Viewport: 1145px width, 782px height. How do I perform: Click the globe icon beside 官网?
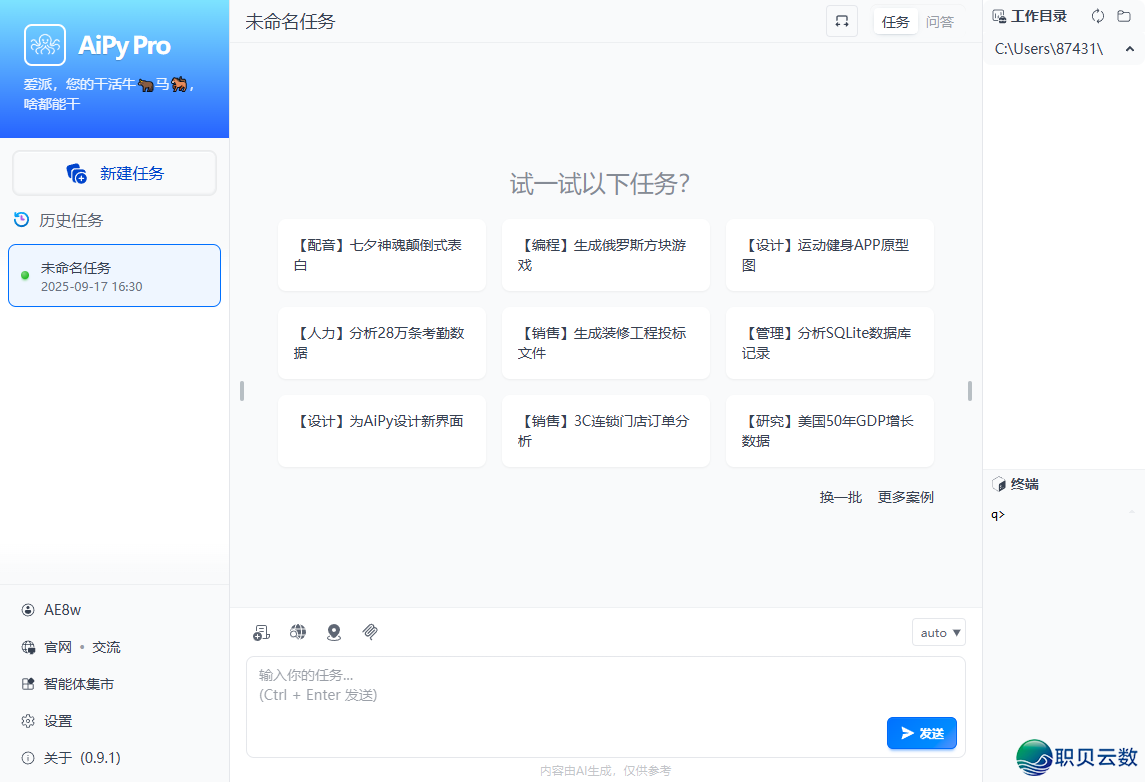point(28,647)
